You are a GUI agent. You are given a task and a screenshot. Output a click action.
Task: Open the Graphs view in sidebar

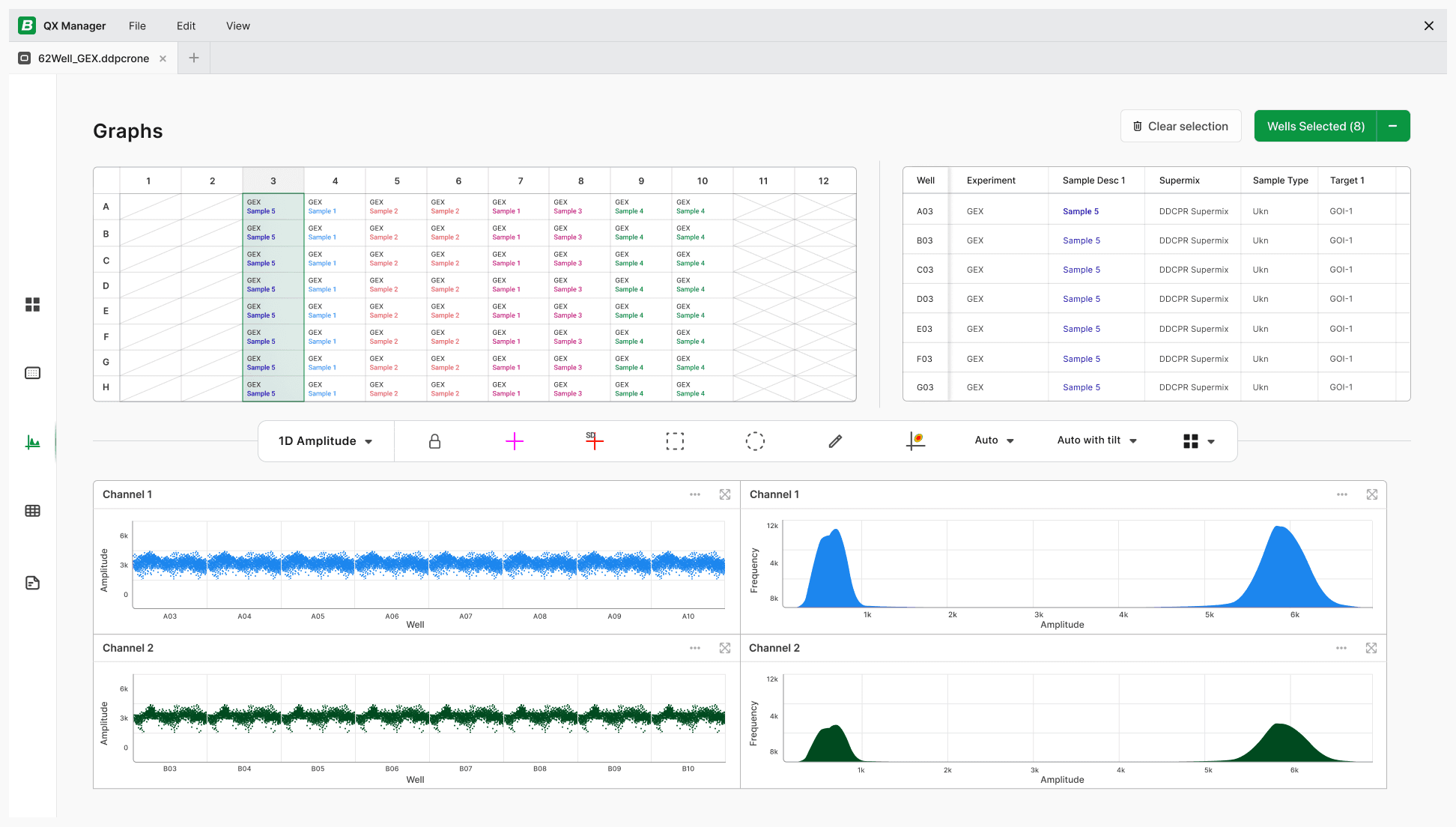pos(32,443)
